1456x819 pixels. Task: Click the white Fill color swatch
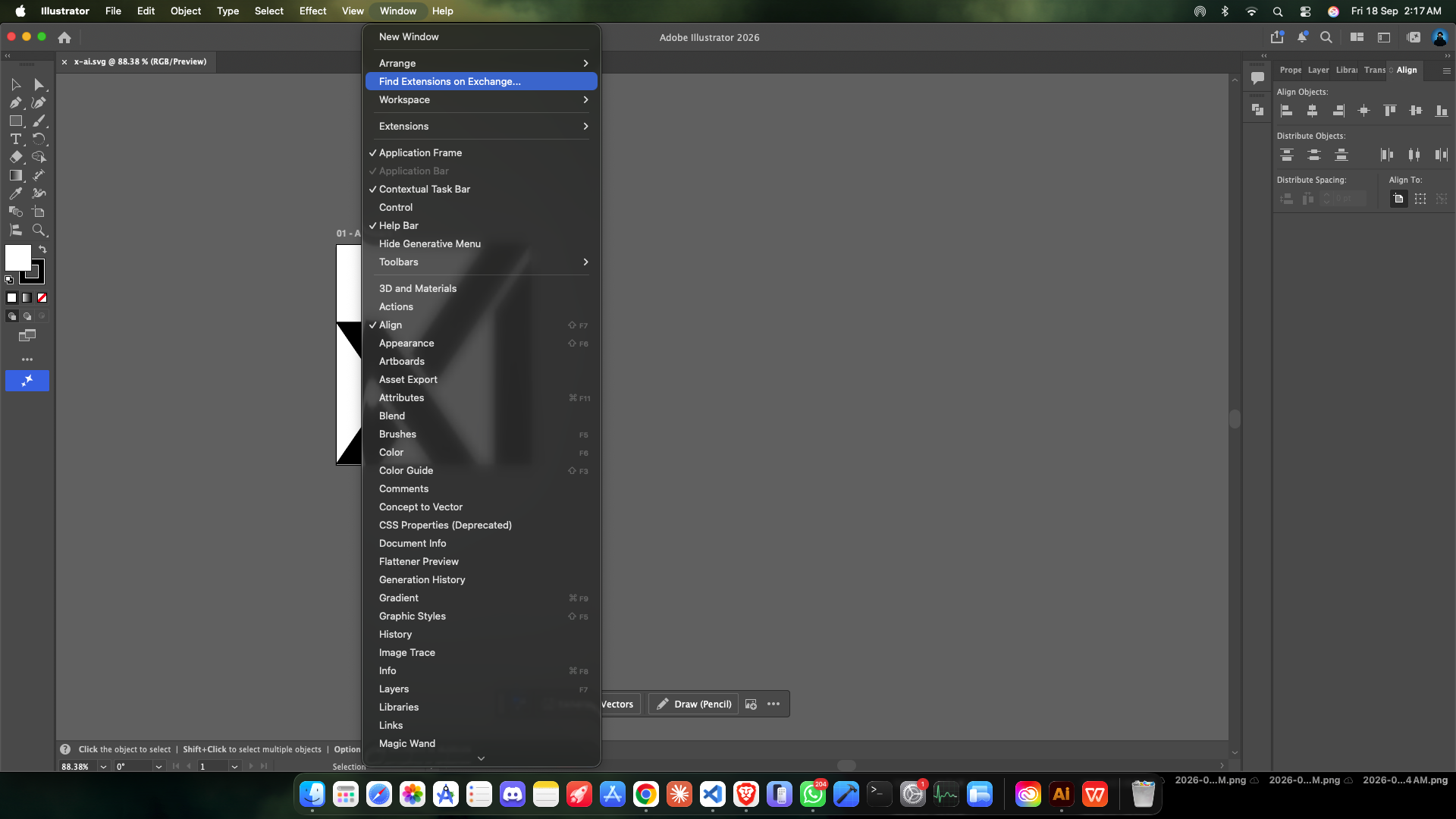coord(17,258)
